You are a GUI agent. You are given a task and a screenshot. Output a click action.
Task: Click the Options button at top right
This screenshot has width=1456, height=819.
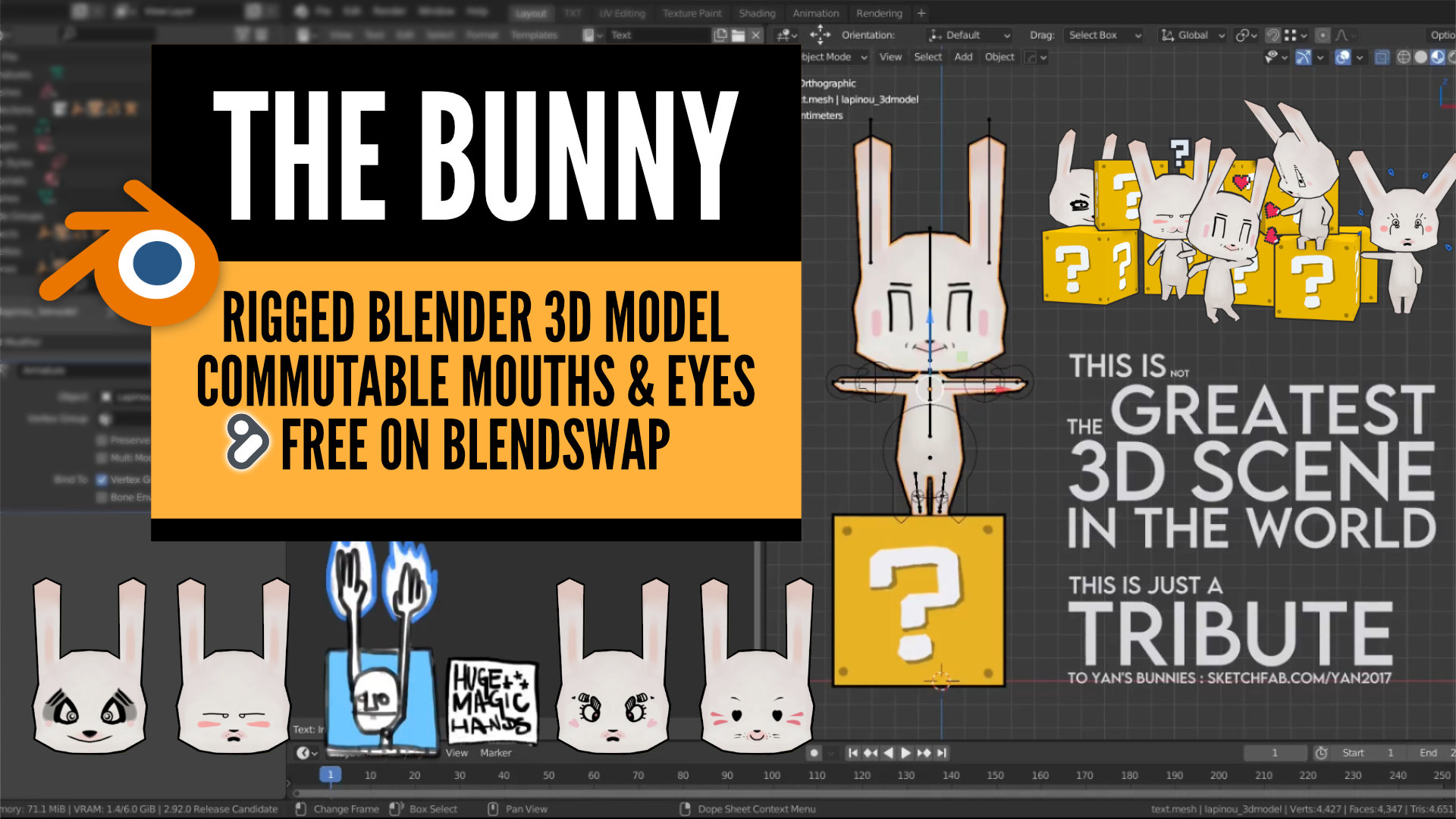pyautogui.click(x=1441, y=35)
